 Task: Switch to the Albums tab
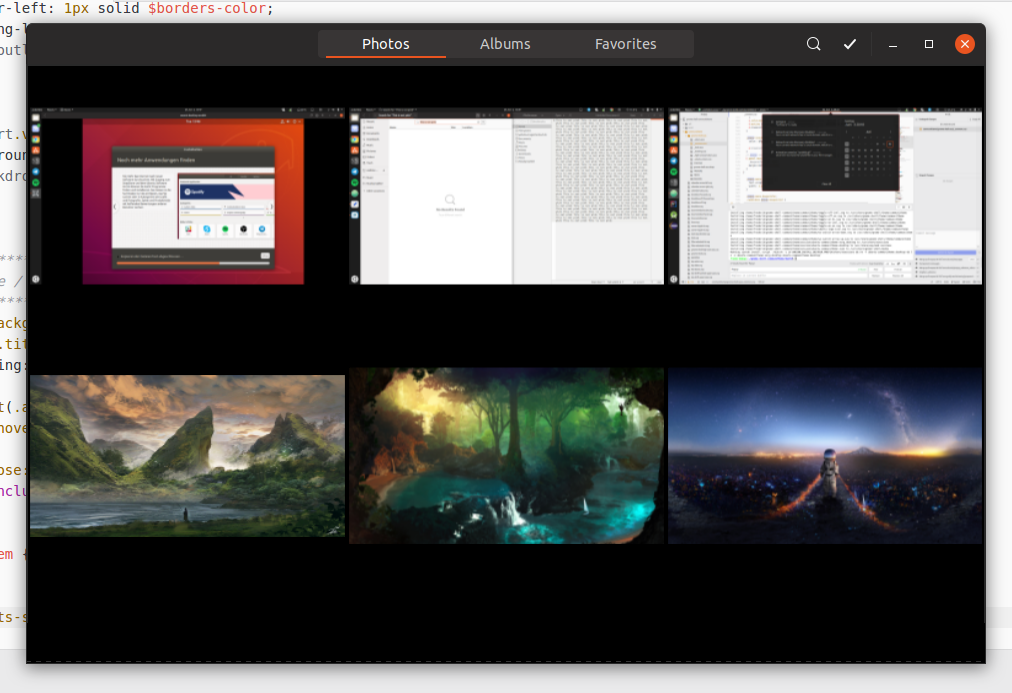point(505,44)
